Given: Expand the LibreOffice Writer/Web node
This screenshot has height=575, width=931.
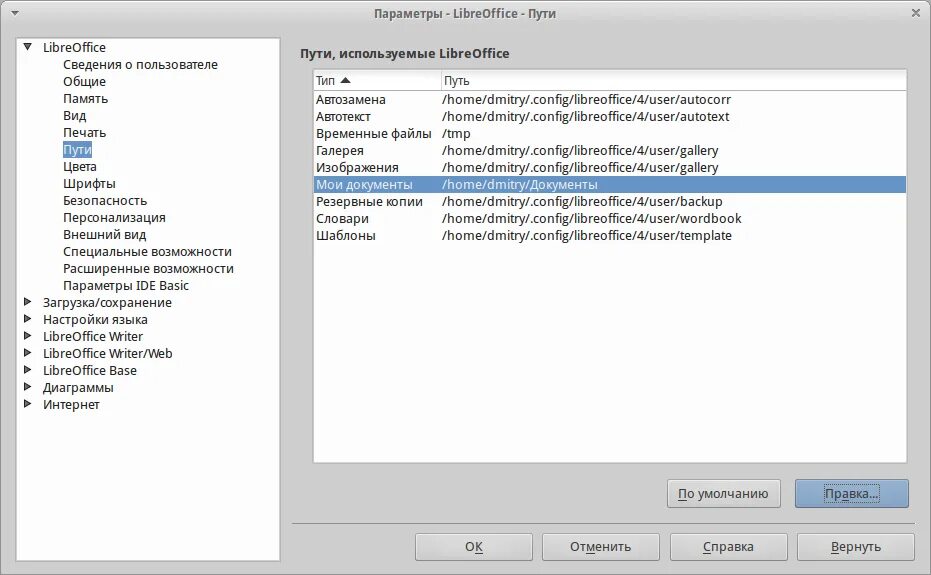Looking at the screenshot, I should (x=27, y=353).
